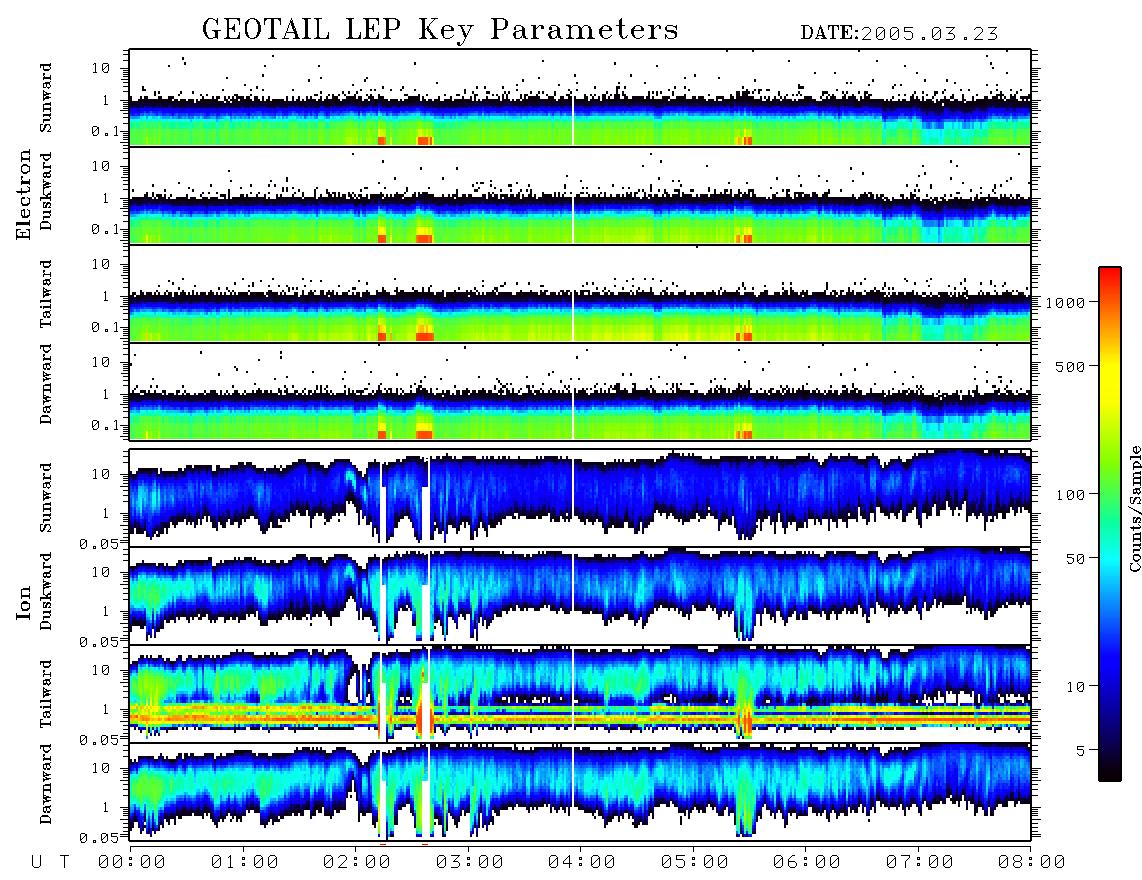Image resolution: width=1142 pixels, height=880 pixels.
Task: Click the Electron "Duskward" panel label
Action: 46,192
